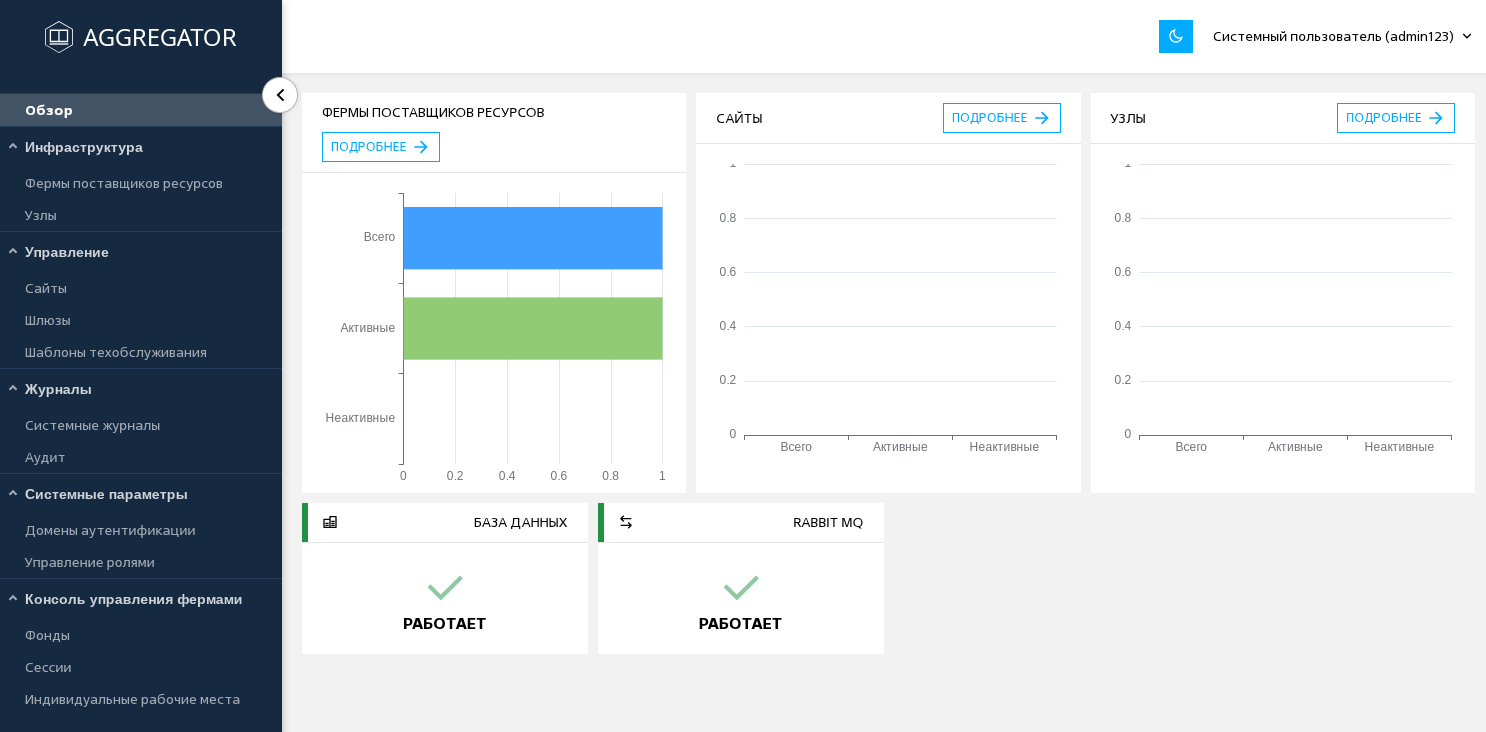Screen dimensions: 1486x732
Task: Click the database checkmark status icon
Action: tap(445, 587)
